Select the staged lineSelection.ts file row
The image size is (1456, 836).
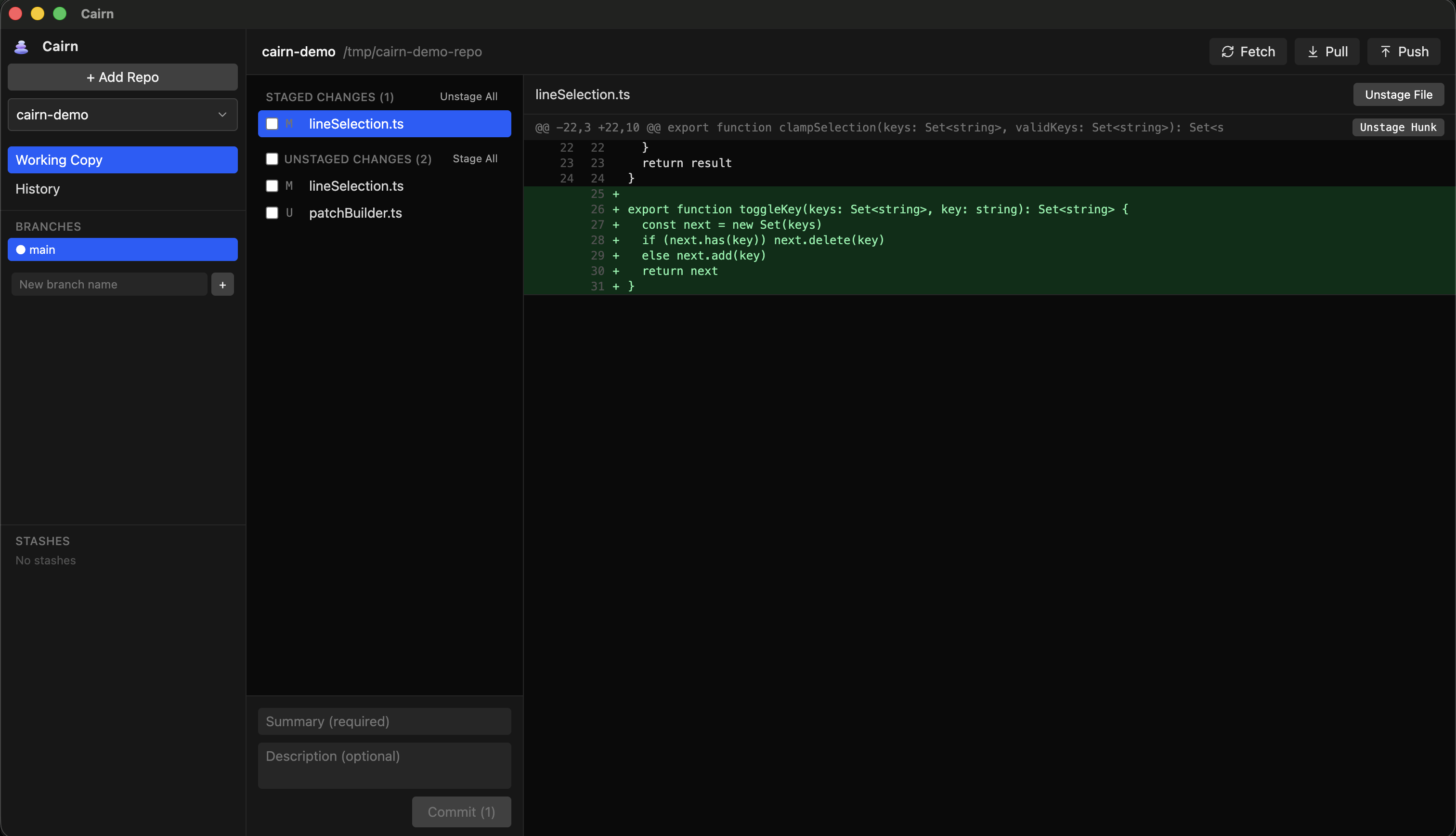[x=384, y=124]
